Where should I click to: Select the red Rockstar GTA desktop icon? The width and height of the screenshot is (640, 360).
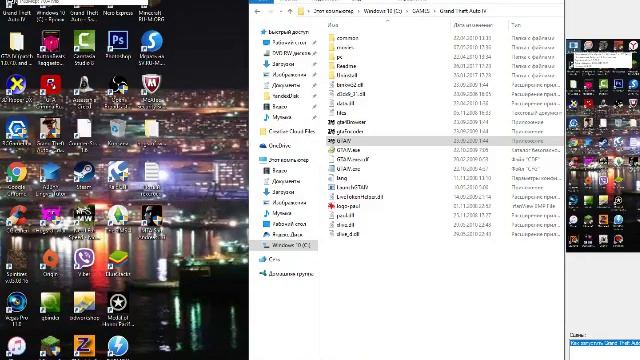51,91
